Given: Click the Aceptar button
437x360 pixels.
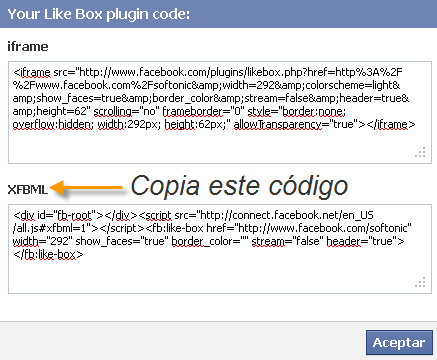Looking at the screenshot, I should click(399, 342).
